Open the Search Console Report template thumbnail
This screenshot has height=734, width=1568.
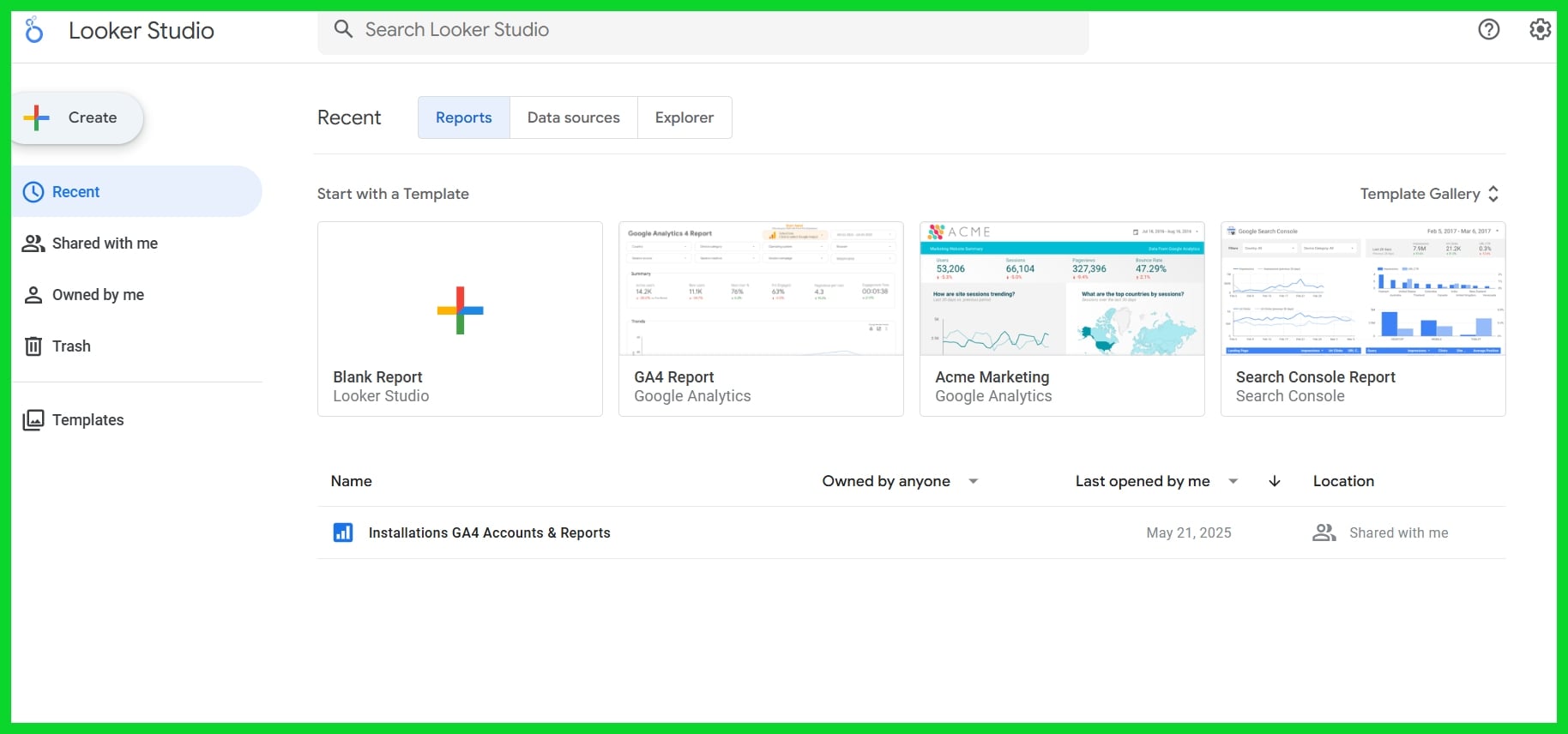(x=1363, y=289)
